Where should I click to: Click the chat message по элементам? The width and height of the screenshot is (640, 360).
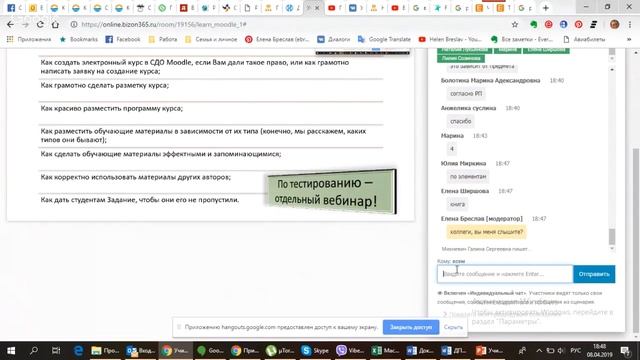click(x=468, y=177)
